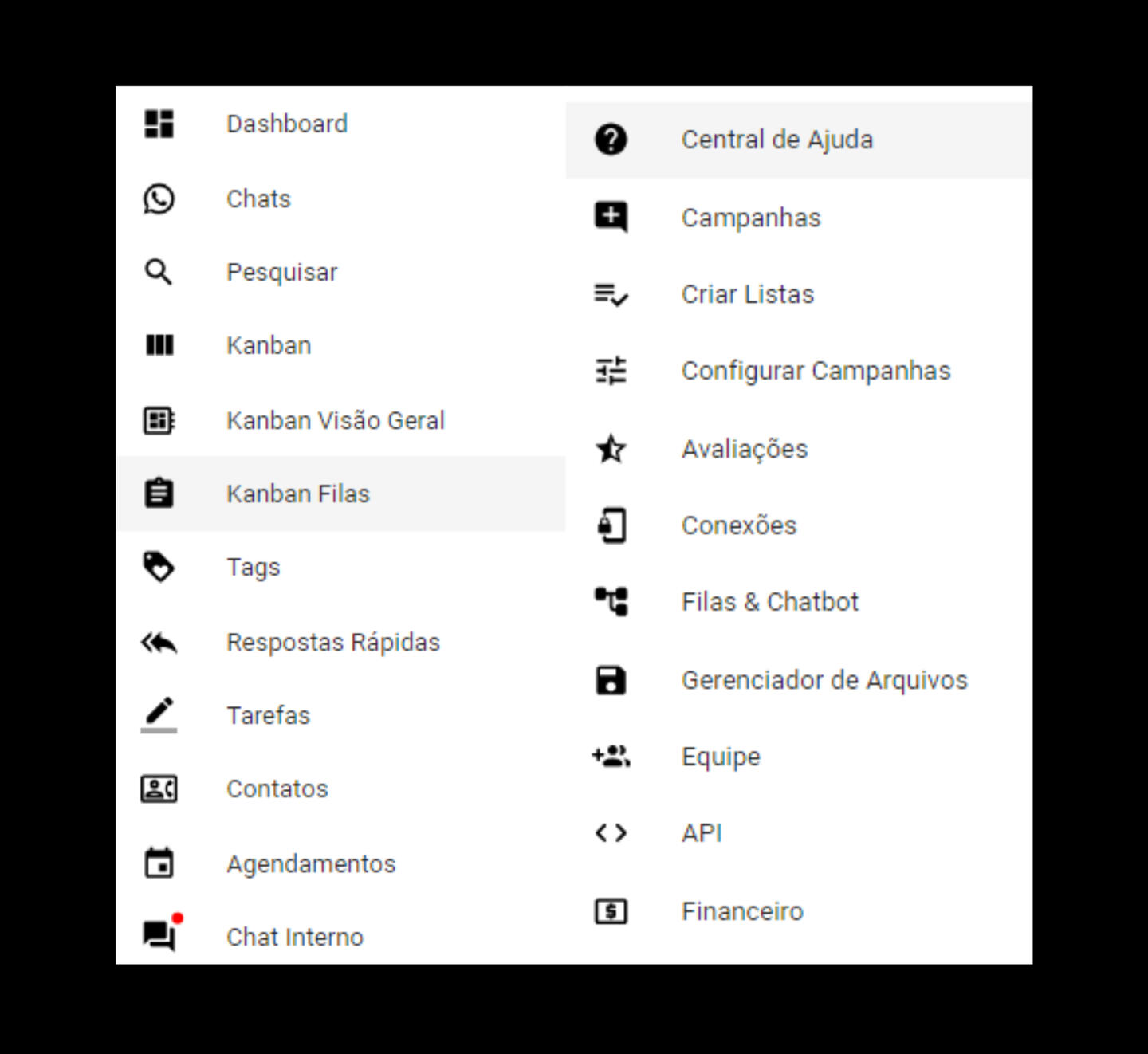Image resolution: width=1148 pixels, height=1054 pixels.
Task: Click the Tags label icon
Action: (x=159, y=567)
